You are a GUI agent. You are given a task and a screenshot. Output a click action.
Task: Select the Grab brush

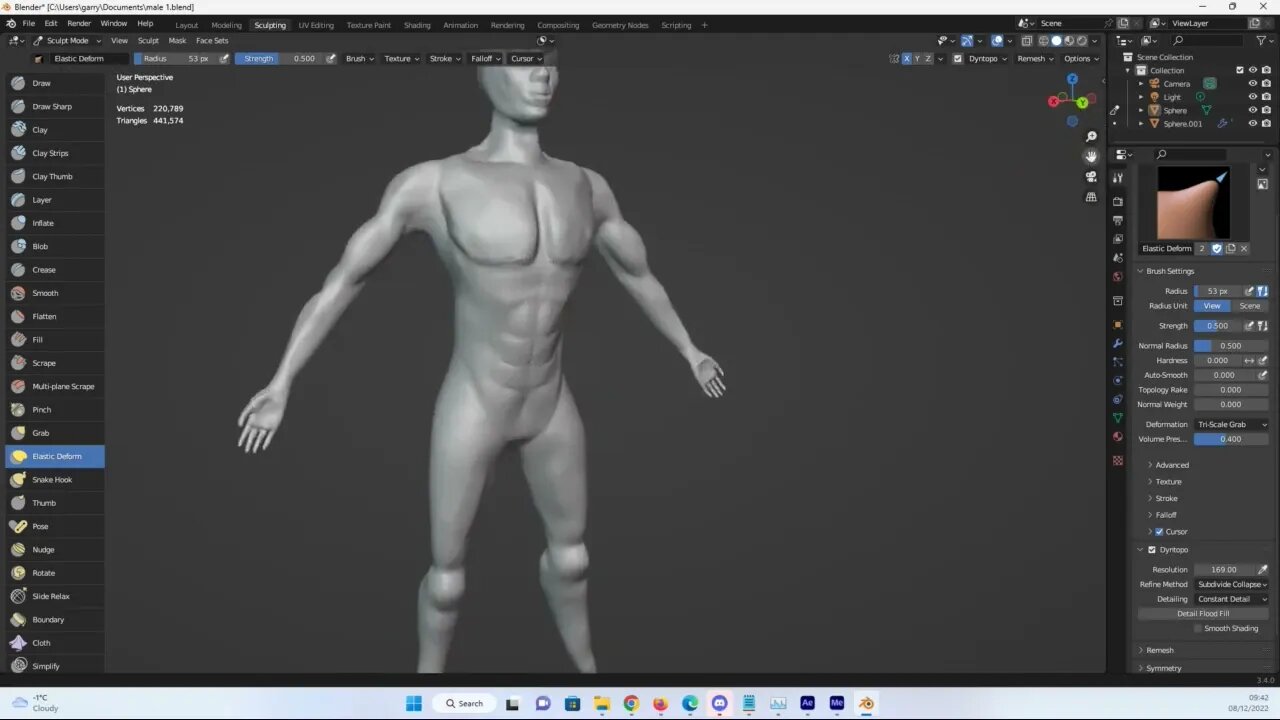coord(55,433)
